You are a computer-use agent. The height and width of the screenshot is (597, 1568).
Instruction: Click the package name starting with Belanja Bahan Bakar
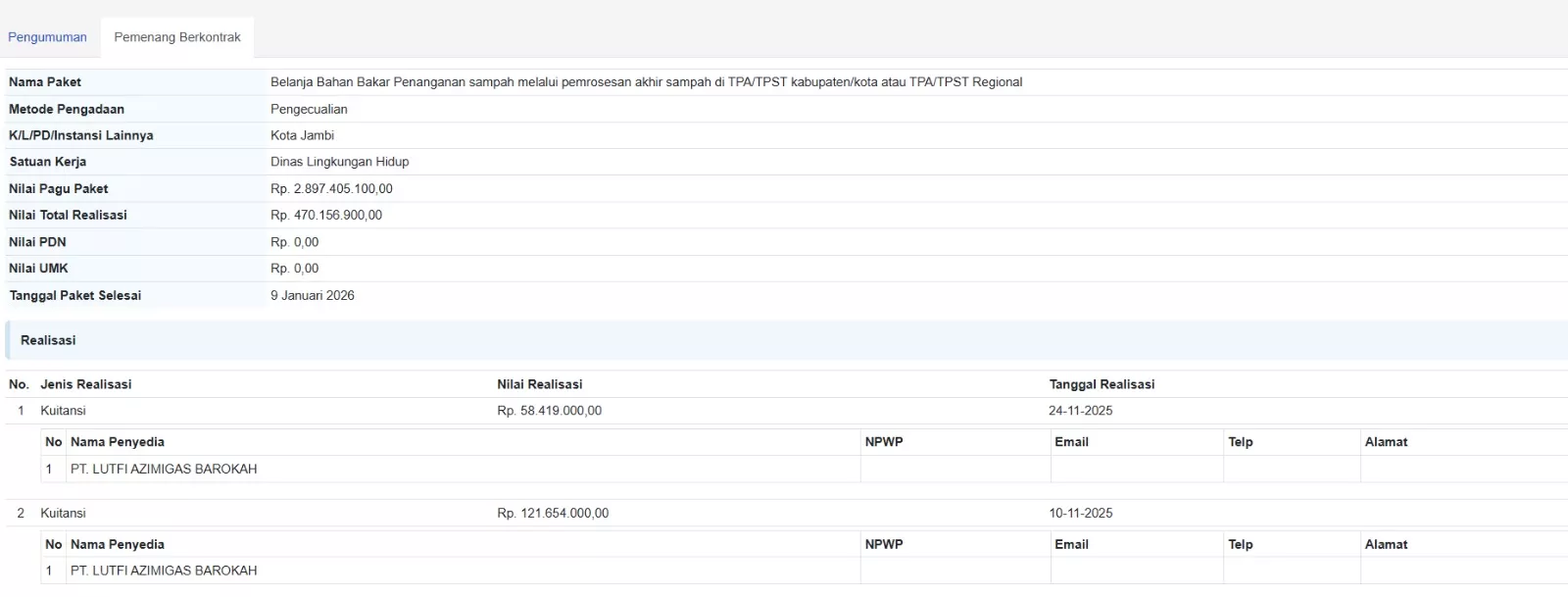click(x=646, y=82)
